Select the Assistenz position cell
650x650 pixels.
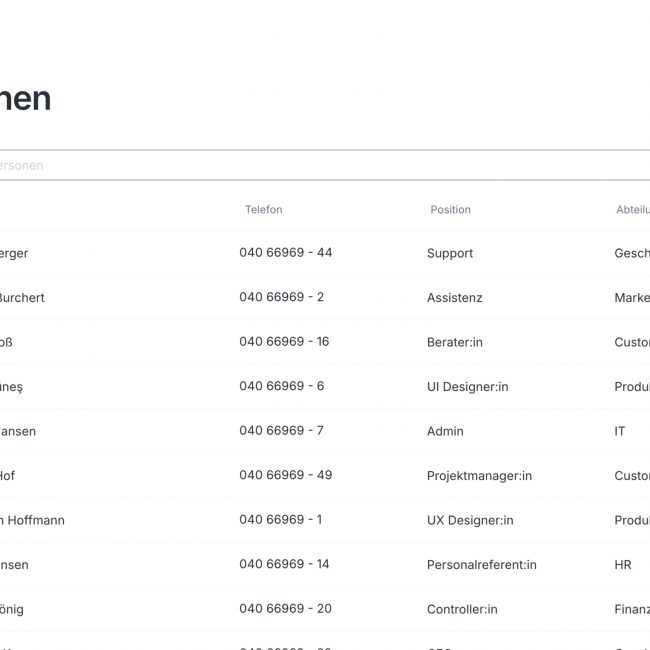(454, 298)
